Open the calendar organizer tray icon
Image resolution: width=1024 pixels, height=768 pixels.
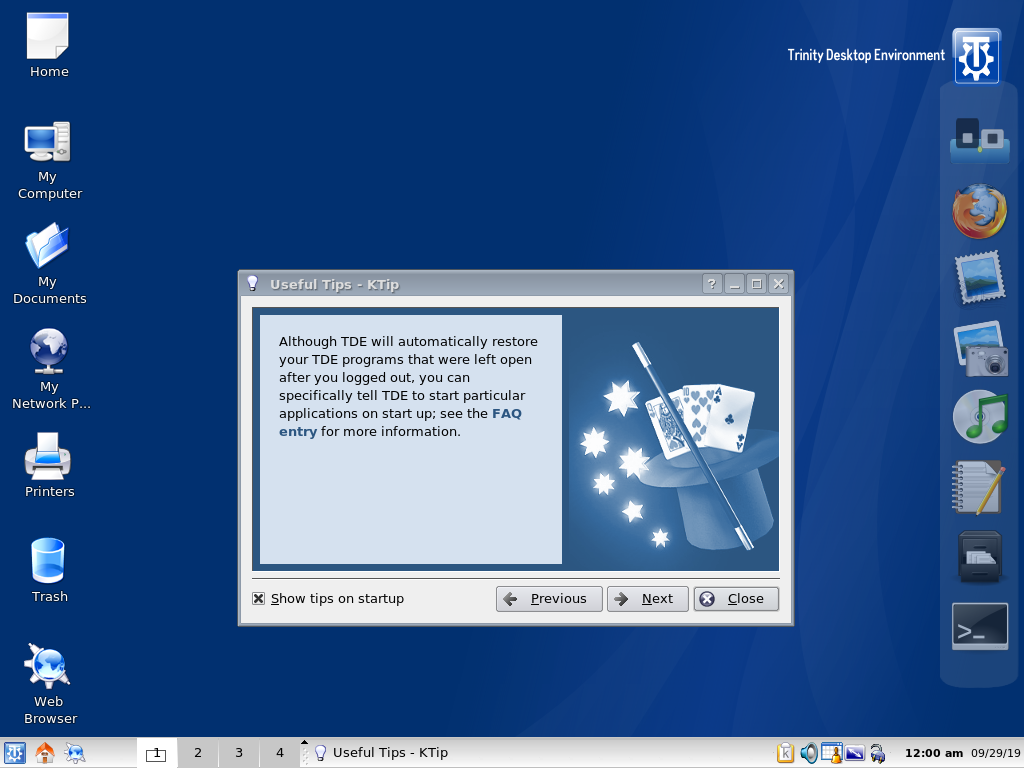pos(831,753)
